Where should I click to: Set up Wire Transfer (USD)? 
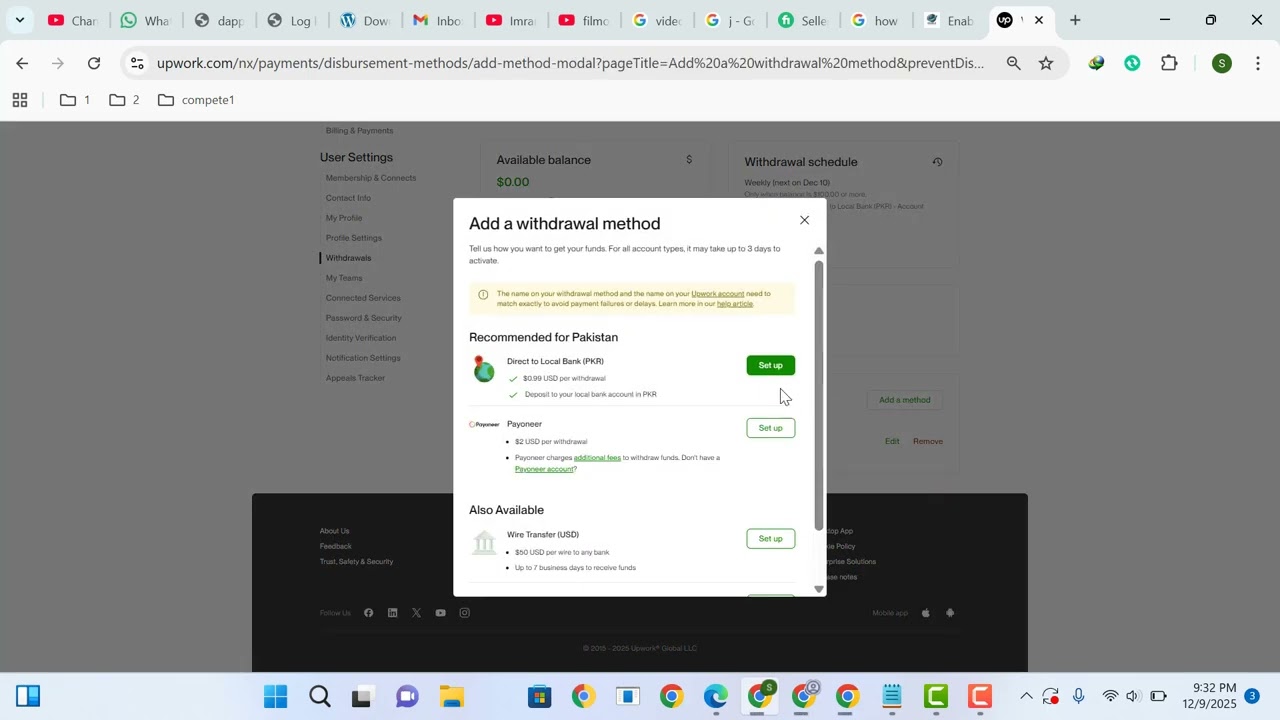click(770, 539)
